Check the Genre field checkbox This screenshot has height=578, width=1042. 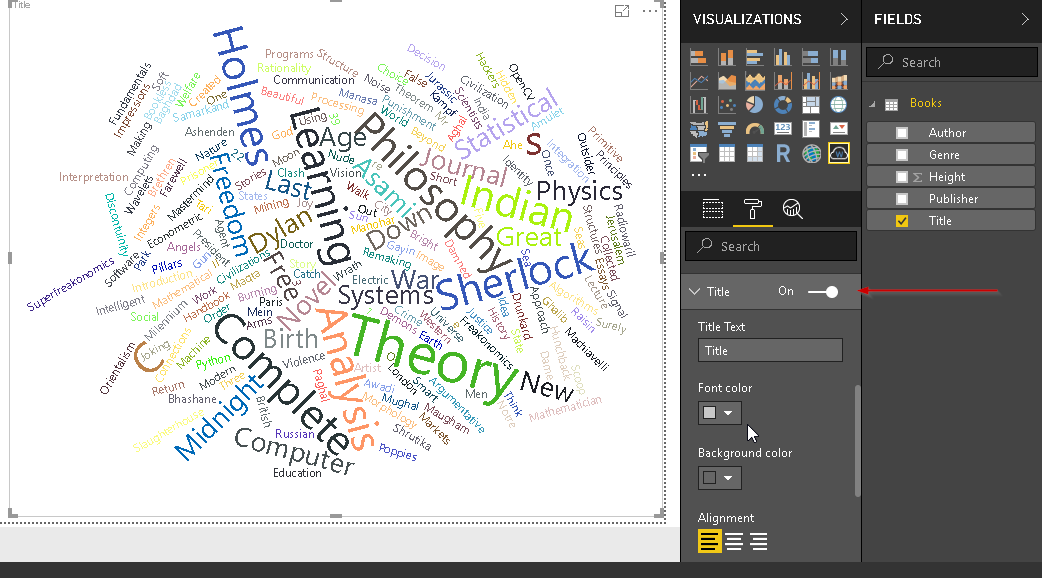click(x=902, y=155)
